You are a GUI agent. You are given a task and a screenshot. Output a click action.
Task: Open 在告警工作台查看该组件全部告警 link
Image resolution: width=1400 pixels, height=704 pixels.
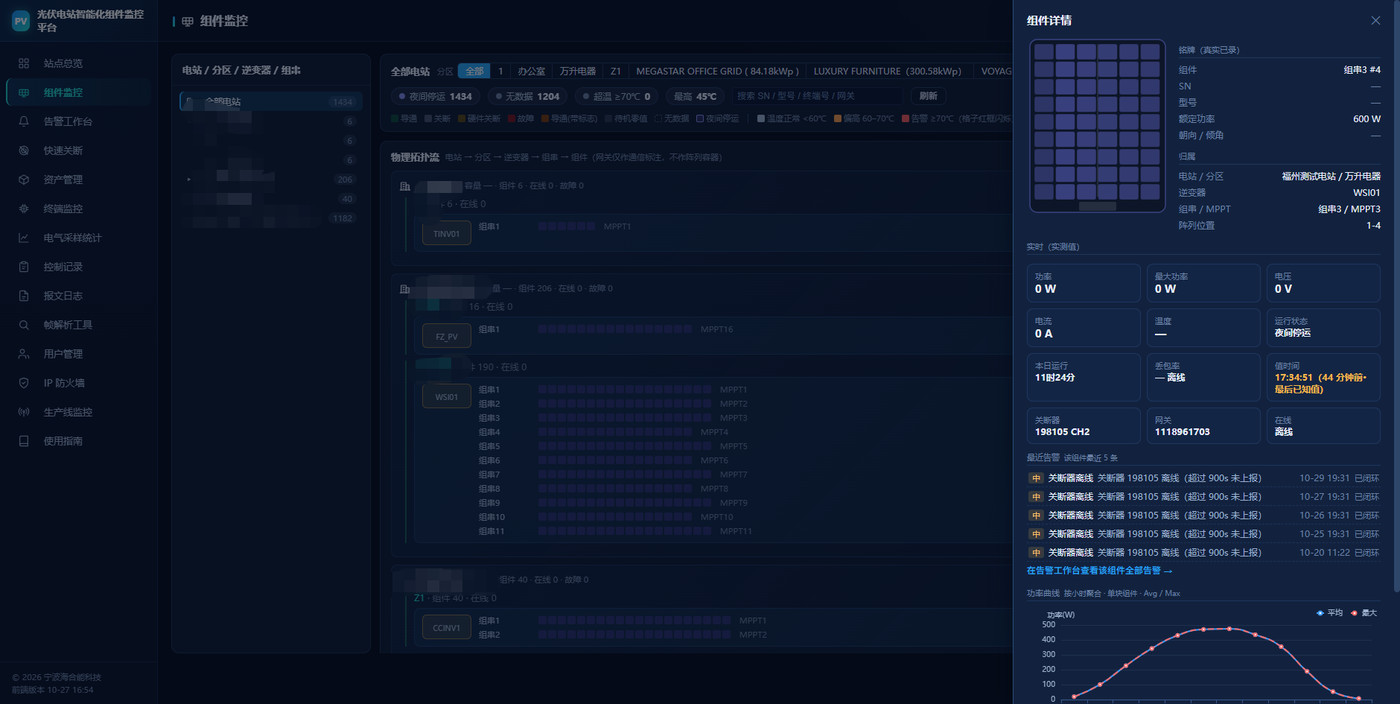pos(1099,571)
